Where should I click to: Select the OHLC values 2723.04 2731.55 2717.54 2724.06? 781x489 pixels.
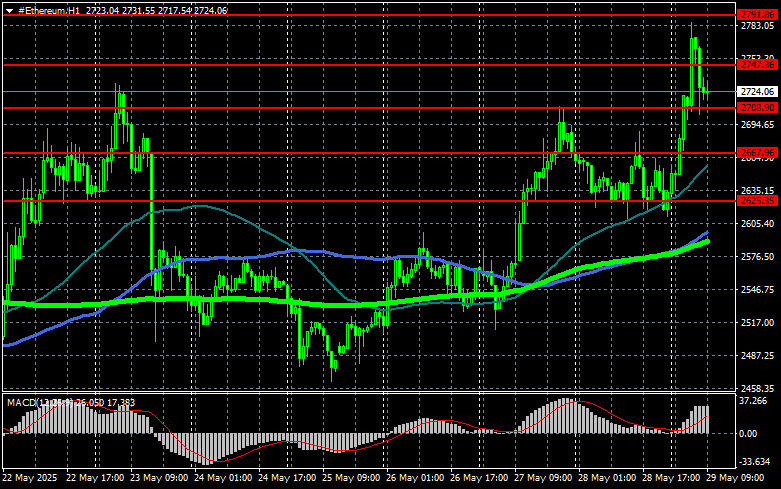156,10
